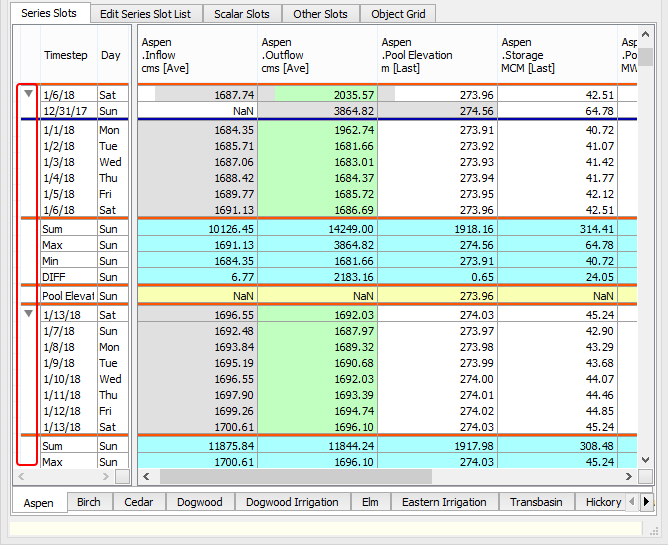Collapse the 1/13/18 summary group triangle
668x545 pixels.
[28, 314]
